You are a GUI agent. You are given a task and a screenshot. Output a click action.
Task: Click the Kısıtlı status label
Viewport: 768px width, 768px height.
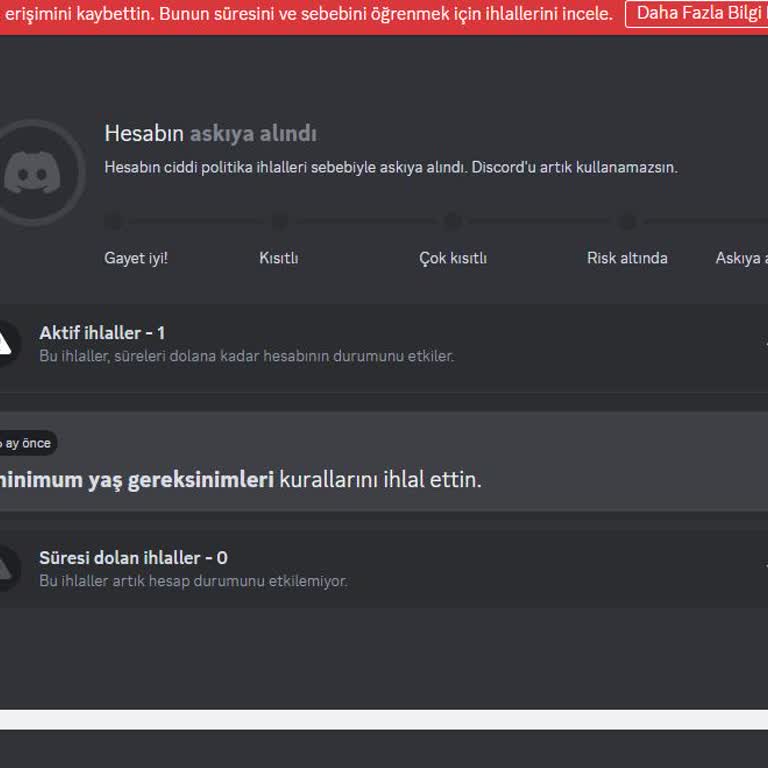click(279, 258)
